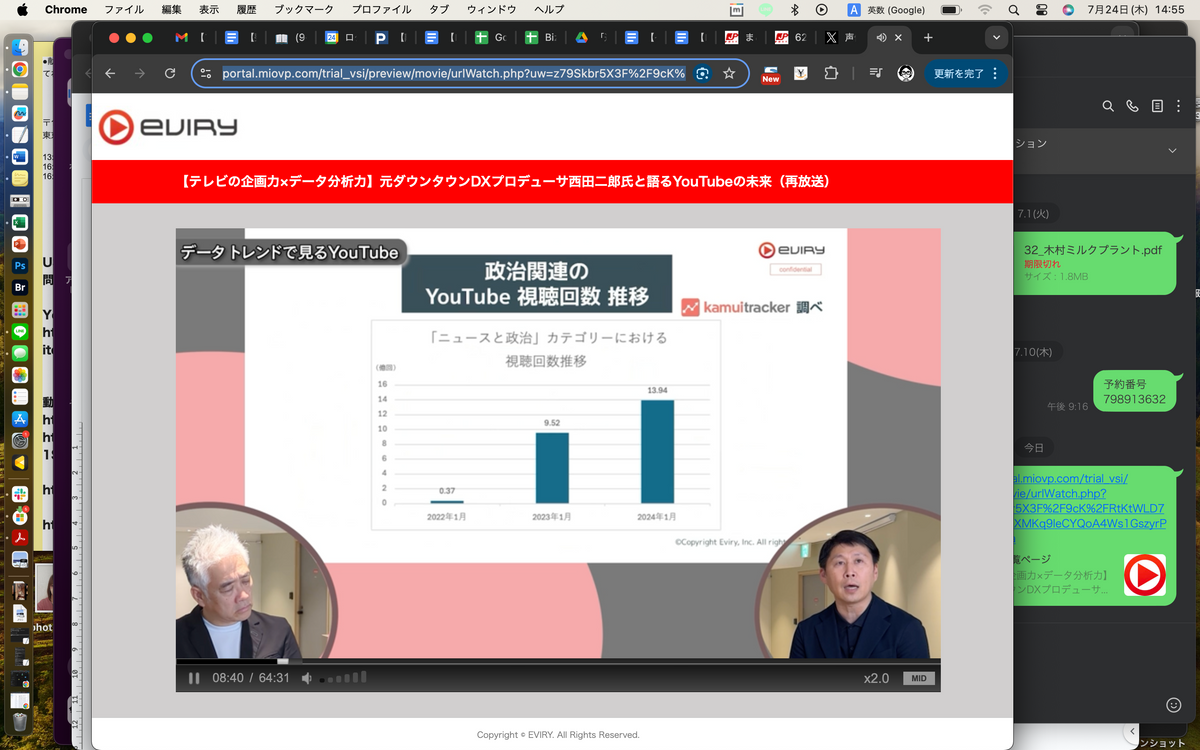The height and width of the screenshot is (750, 1200).
Task: Open the emoji picker smiley icon in chat
Action: pos(1173,705)
